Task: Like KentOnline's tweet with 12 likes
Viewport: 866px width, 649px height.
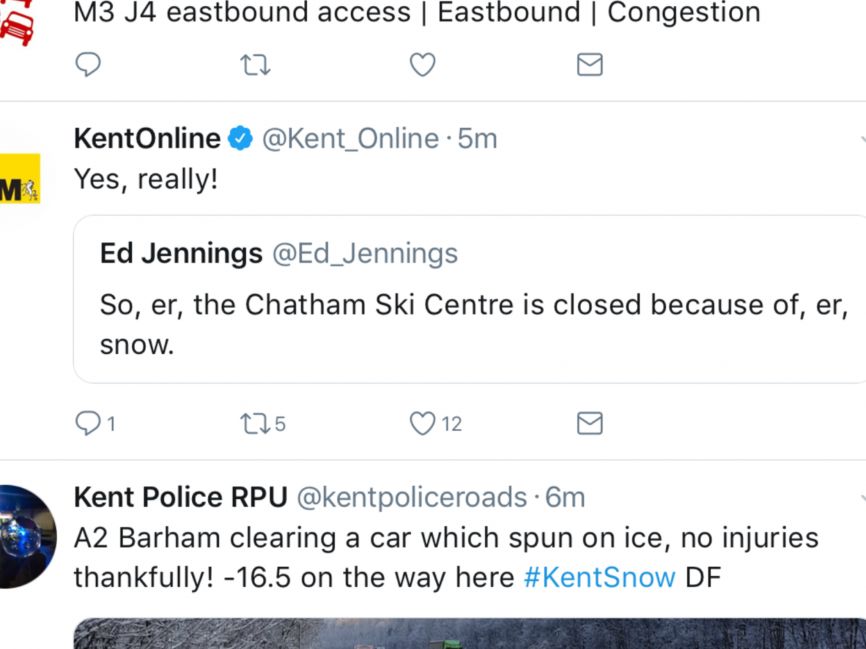Action: pos(435,424)
